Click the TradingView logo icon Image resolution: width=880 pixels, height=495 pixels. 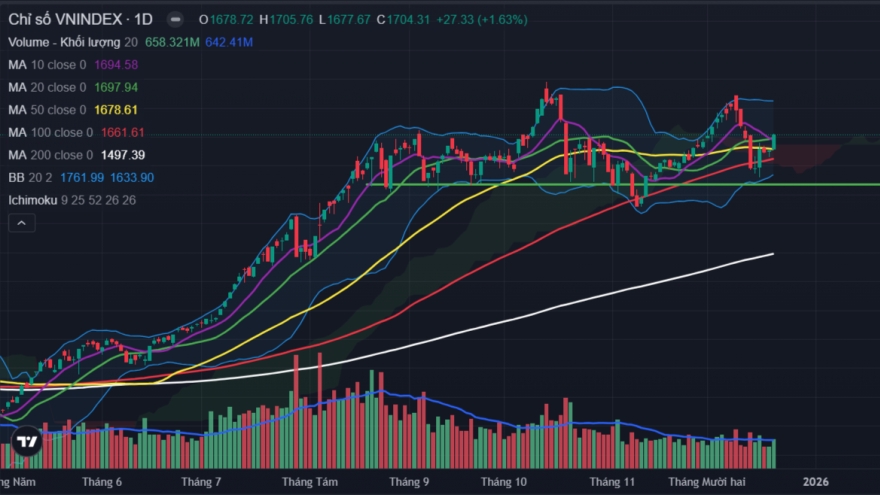tap(28, 442)
